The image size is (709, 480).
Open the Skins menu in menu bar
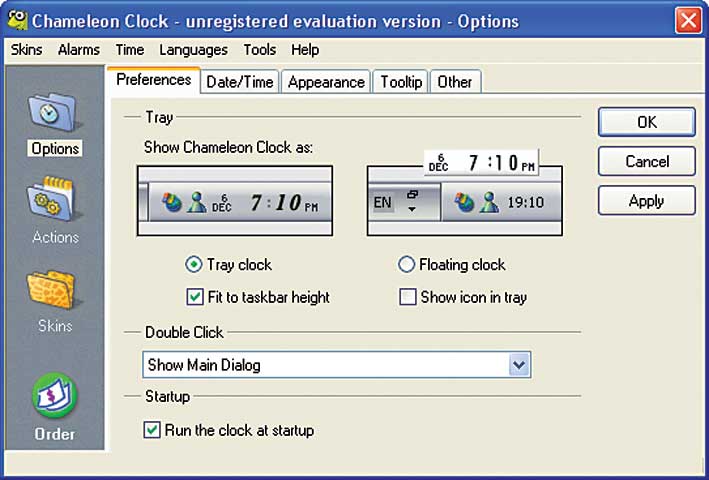tap(26, 49)
